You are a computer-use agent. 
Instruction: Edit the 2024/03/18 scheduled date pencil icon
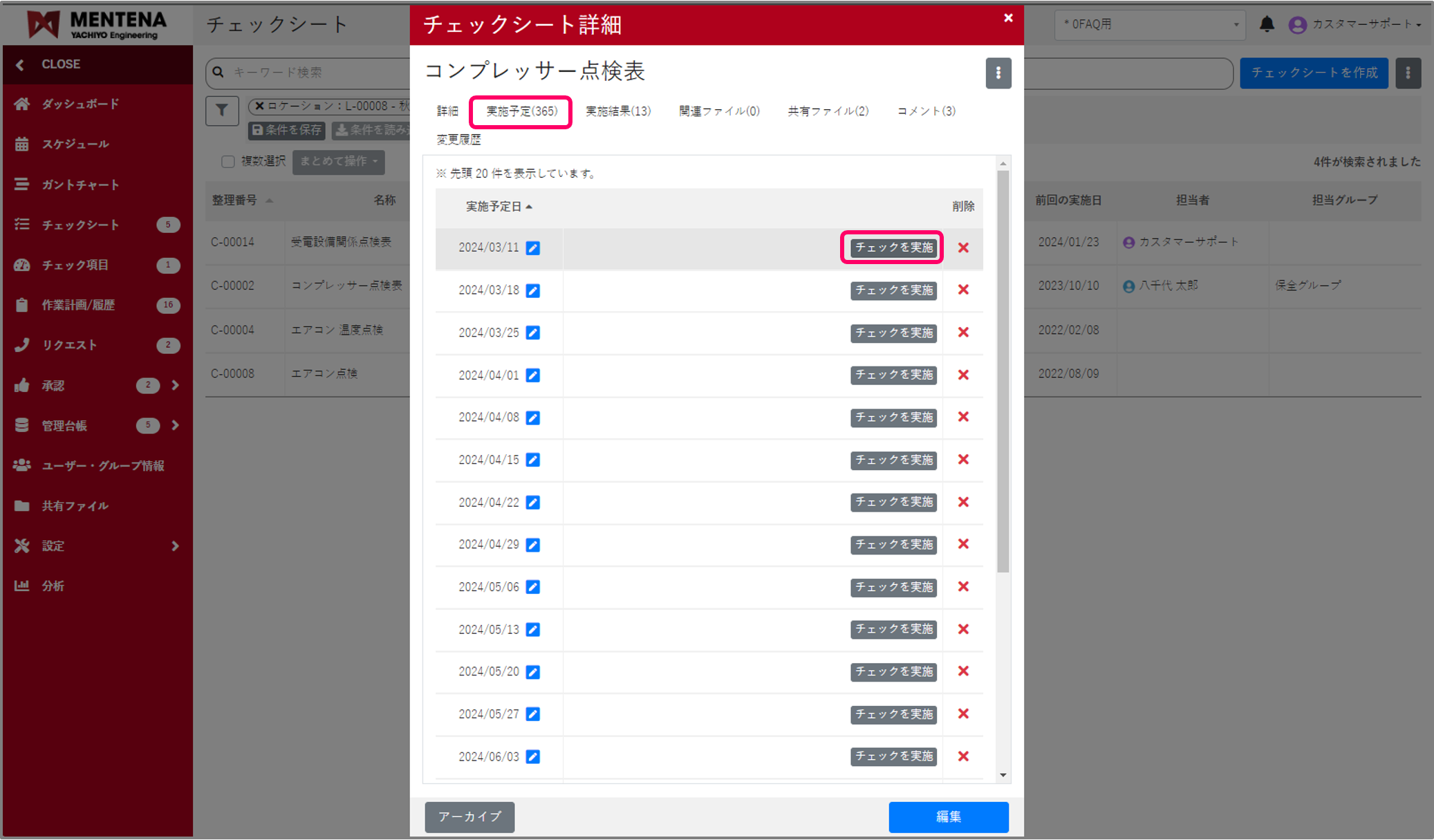[x=532, y=290]
